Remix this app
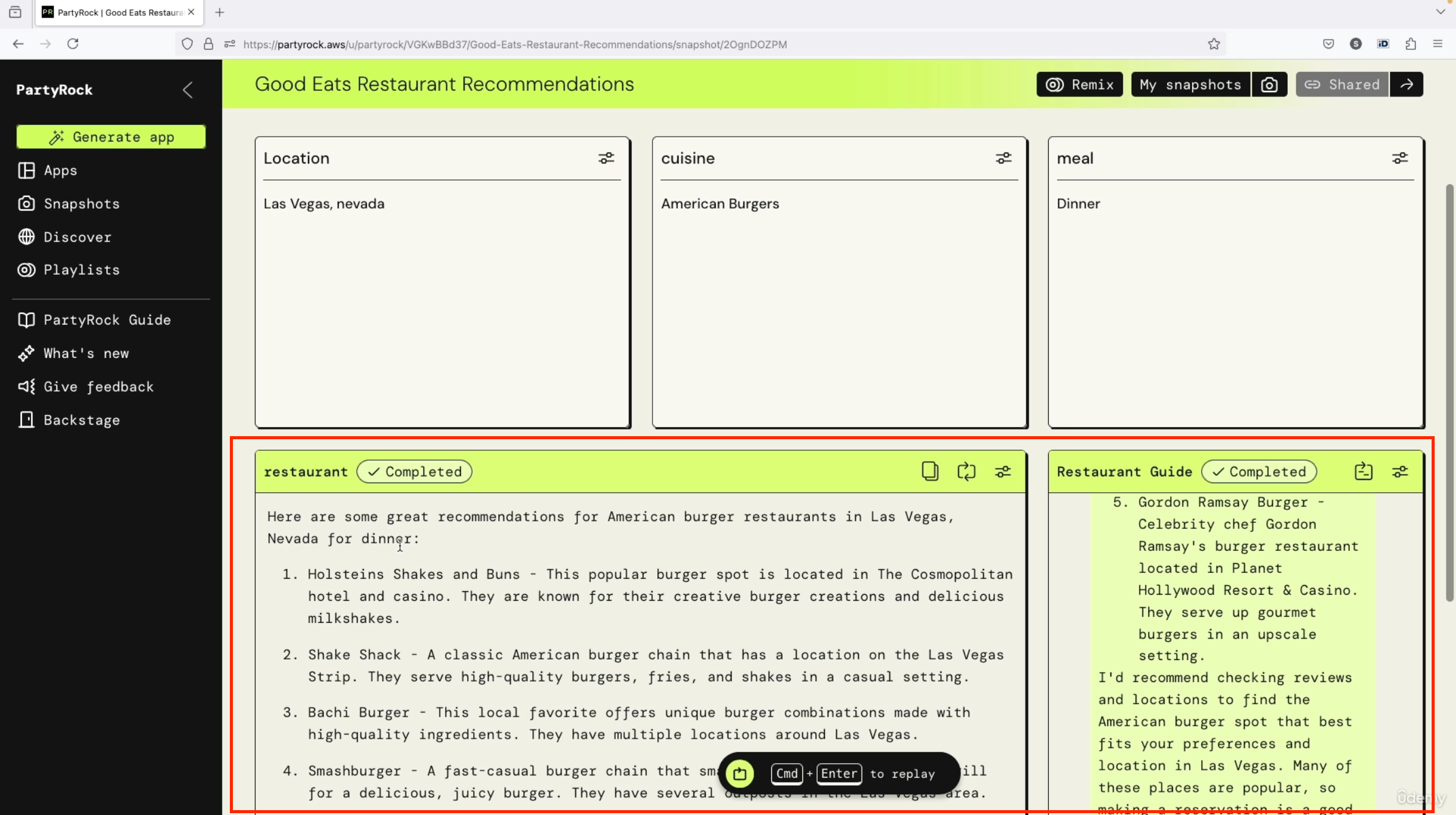1456x815 pixels. point(1080,85)
